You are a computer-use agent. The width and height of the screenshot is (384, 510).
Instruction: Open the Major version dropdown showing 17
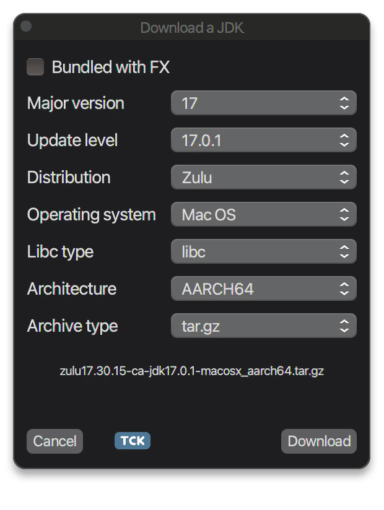(x=264, y=103)
